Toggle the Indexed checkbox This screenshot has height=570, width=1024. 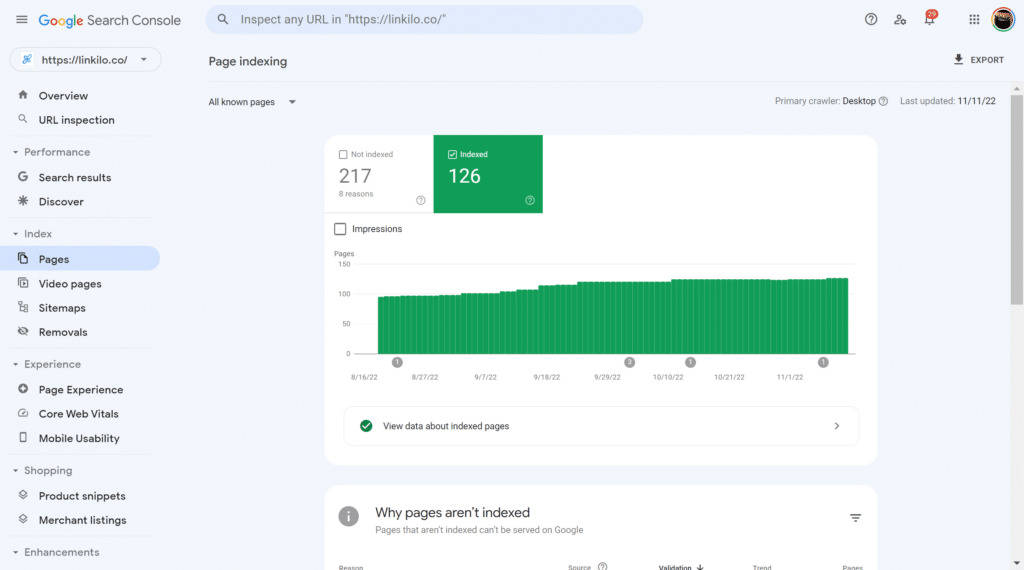(x=452, y=155)
